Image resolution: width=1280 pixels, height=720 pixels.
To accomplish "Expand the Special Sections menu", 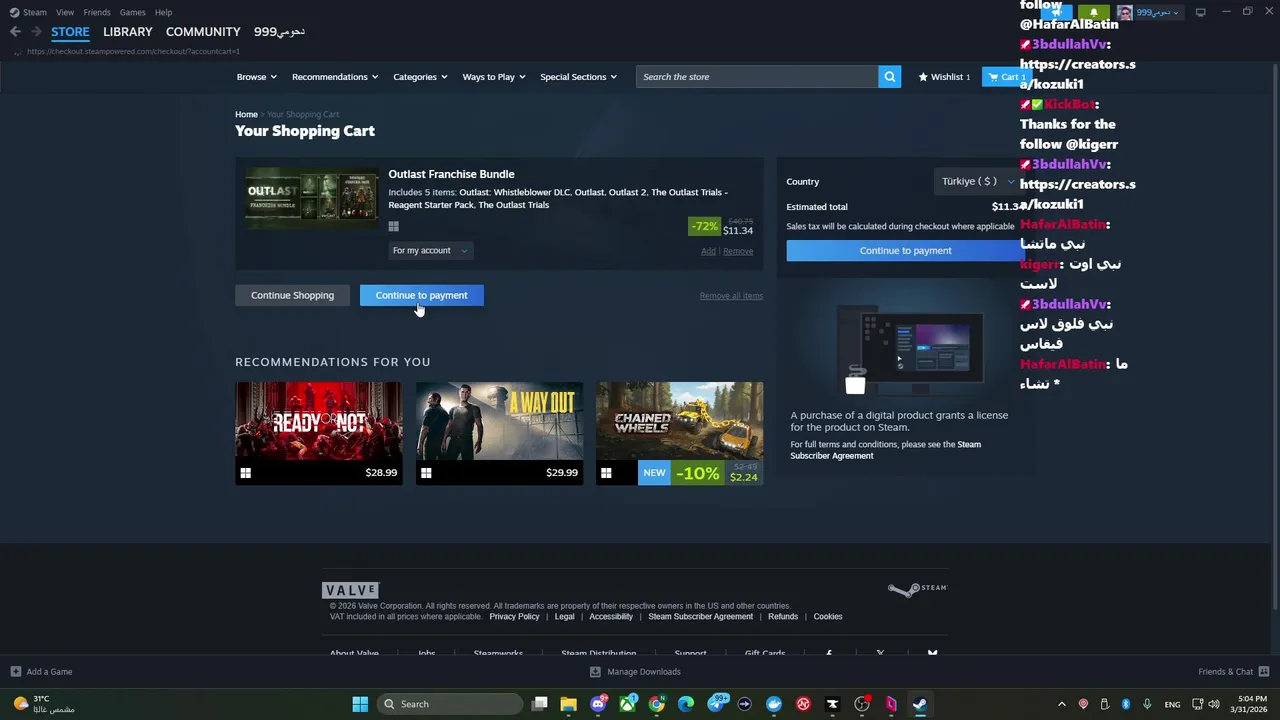I will pyautogui.click(x=578, y=77).
